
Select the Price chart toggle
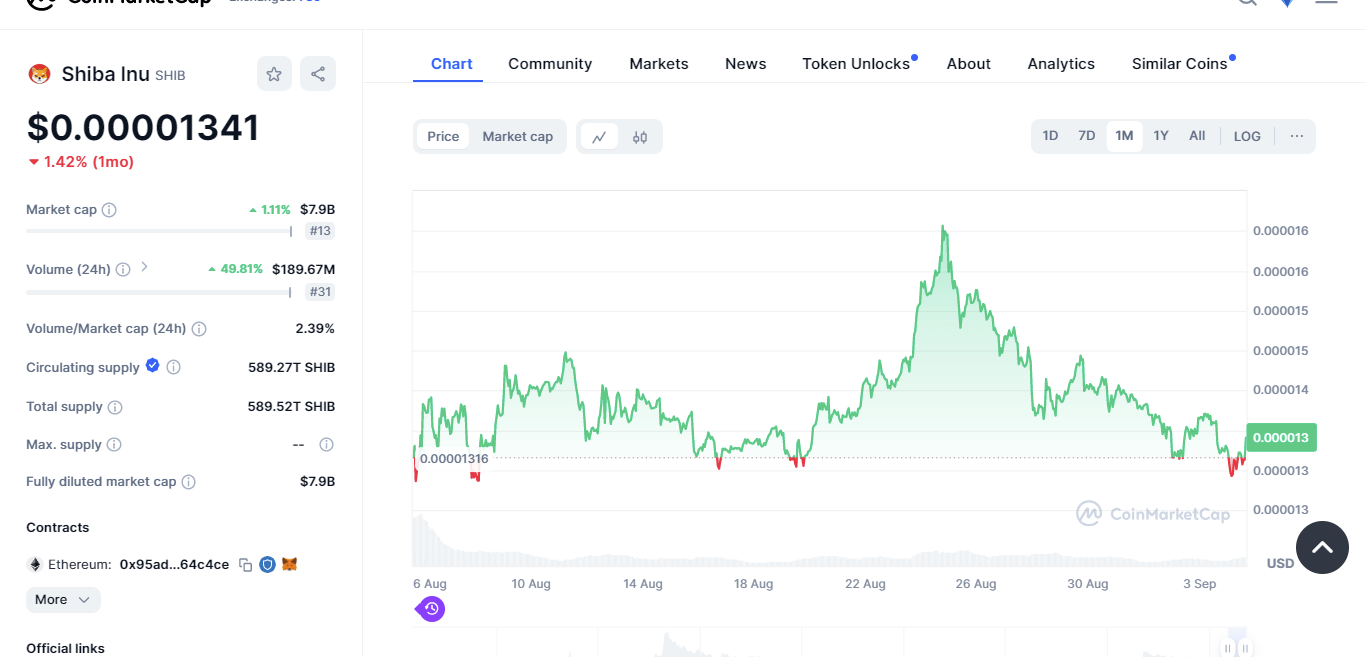pyautogui.click(x=443, y=137)
